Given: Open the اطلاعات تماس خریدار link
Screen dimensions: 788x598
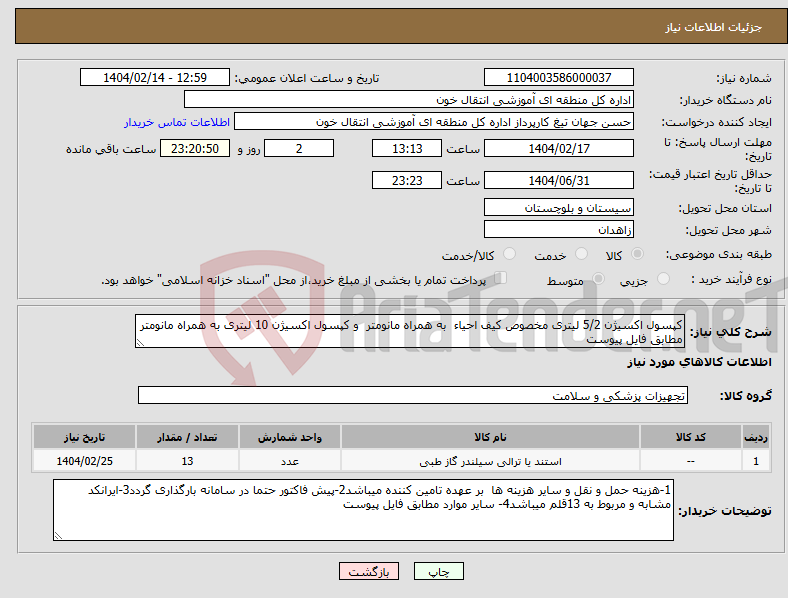Looking at the screenshot, I should click(x=177, y=122).
